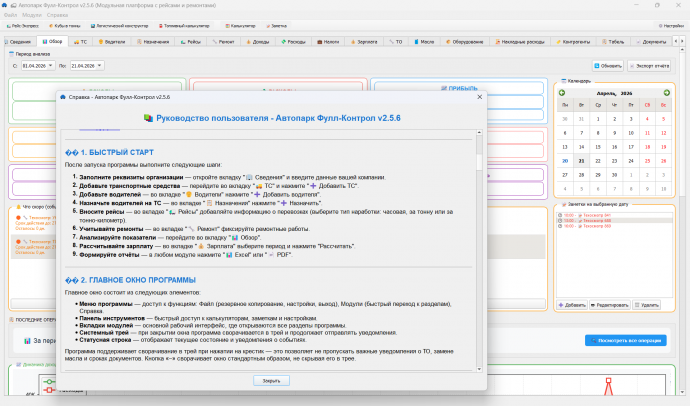Click Добавить note button with plus icon
Image resolution: width=690 pixels, height=406 pixels.
572,305
